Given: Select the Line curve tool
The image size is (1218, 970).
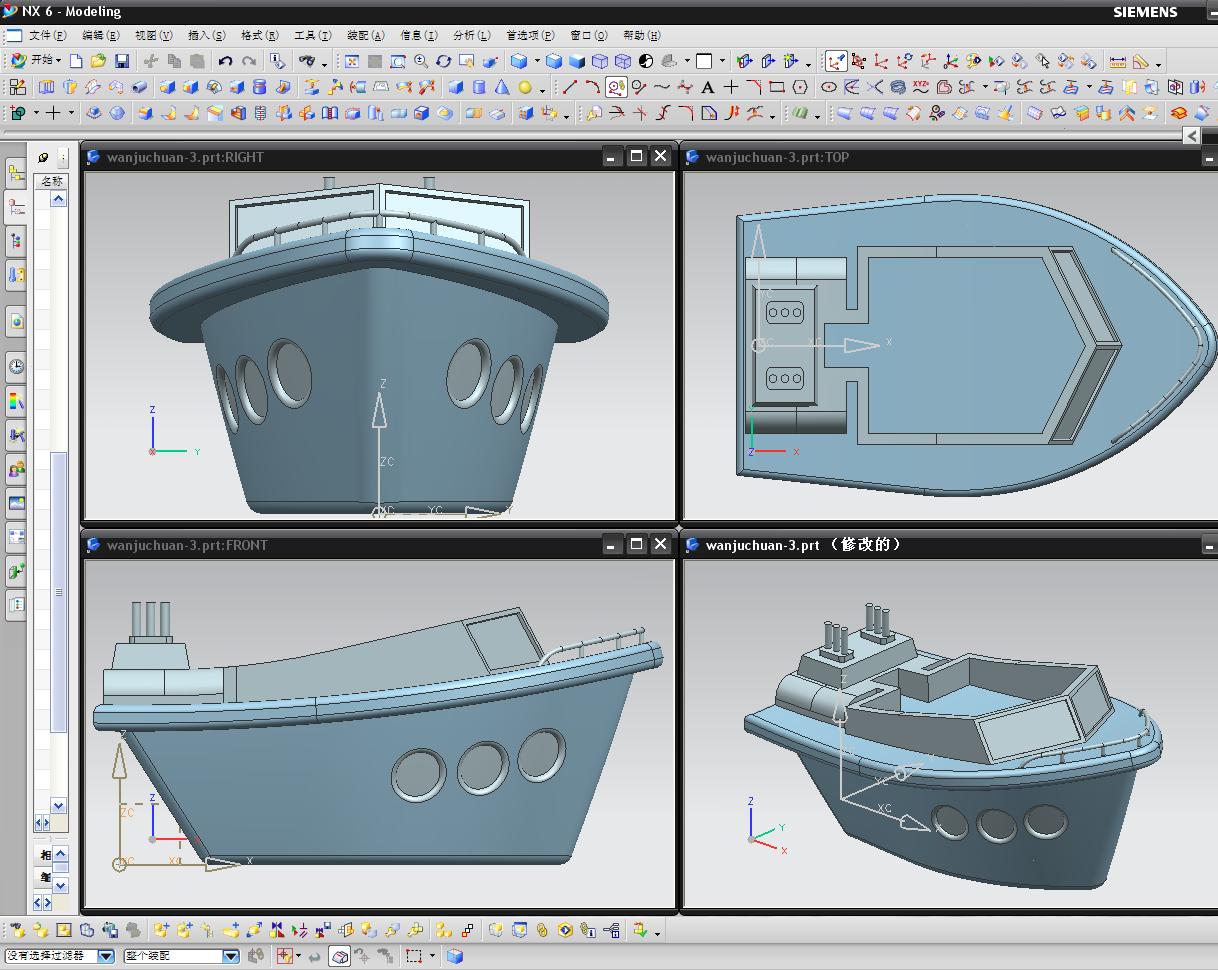Looking at the screenshot, I should click(570, 87).
